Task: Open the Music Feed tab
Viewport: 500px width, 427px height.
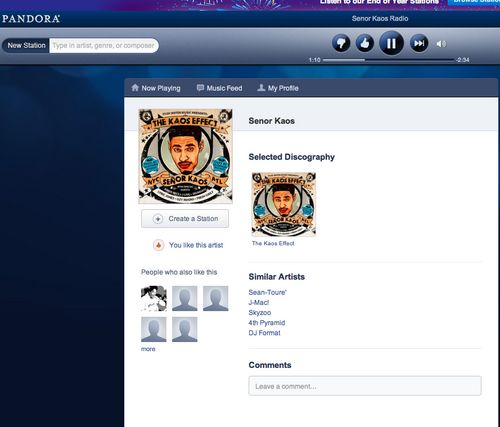Action: (219, 88)
